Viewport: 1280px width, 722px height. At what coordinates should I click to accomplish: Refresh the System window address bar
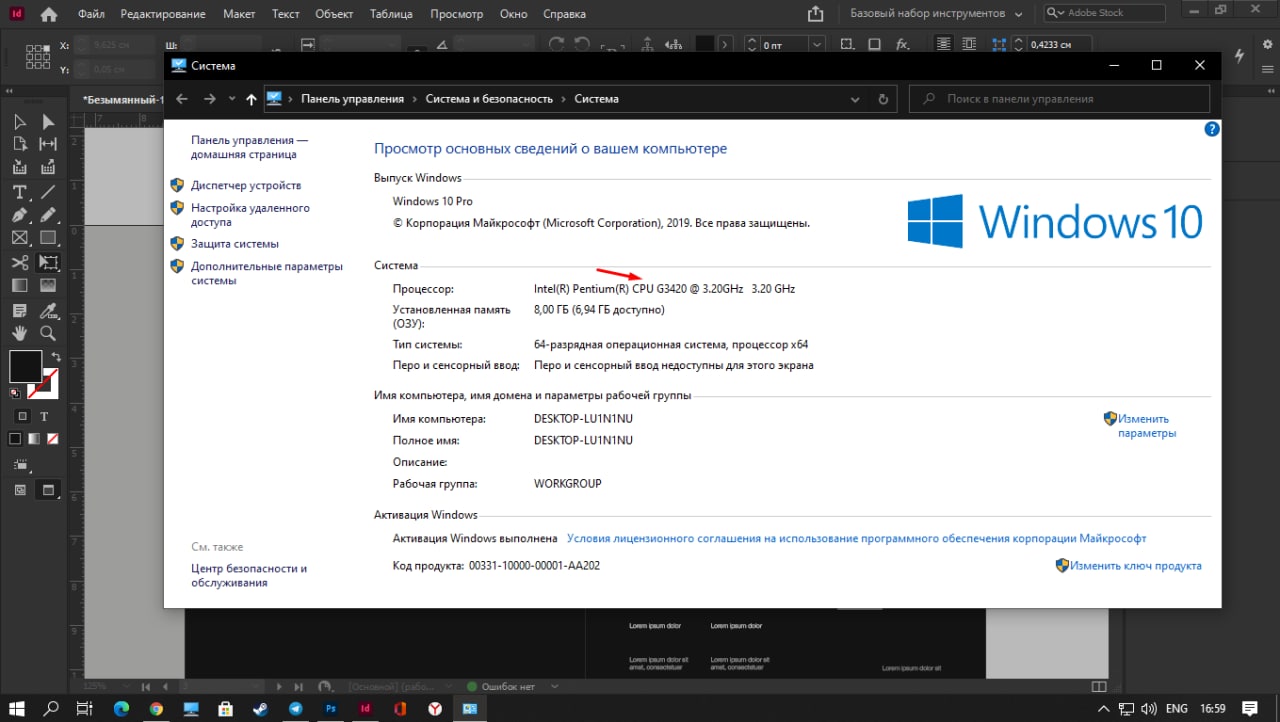point(882,99)
